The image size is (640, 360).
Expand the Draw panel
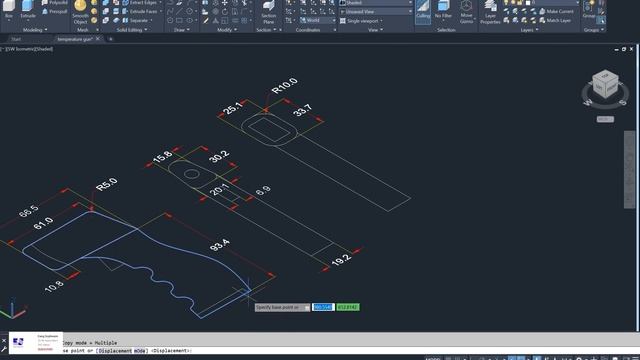[x=182, y=30]
